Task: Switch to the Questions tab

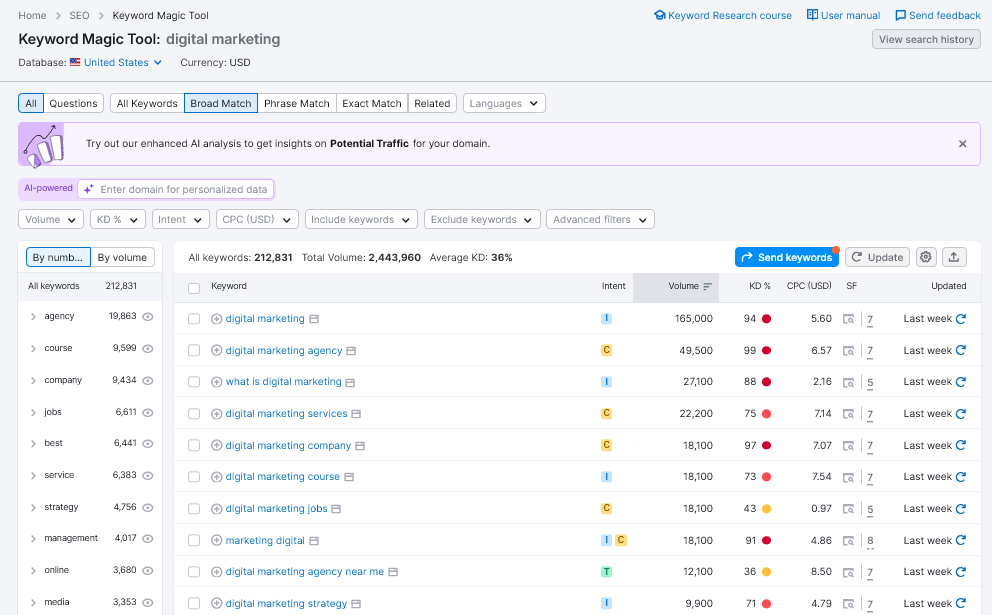Action: click(72, 103)
